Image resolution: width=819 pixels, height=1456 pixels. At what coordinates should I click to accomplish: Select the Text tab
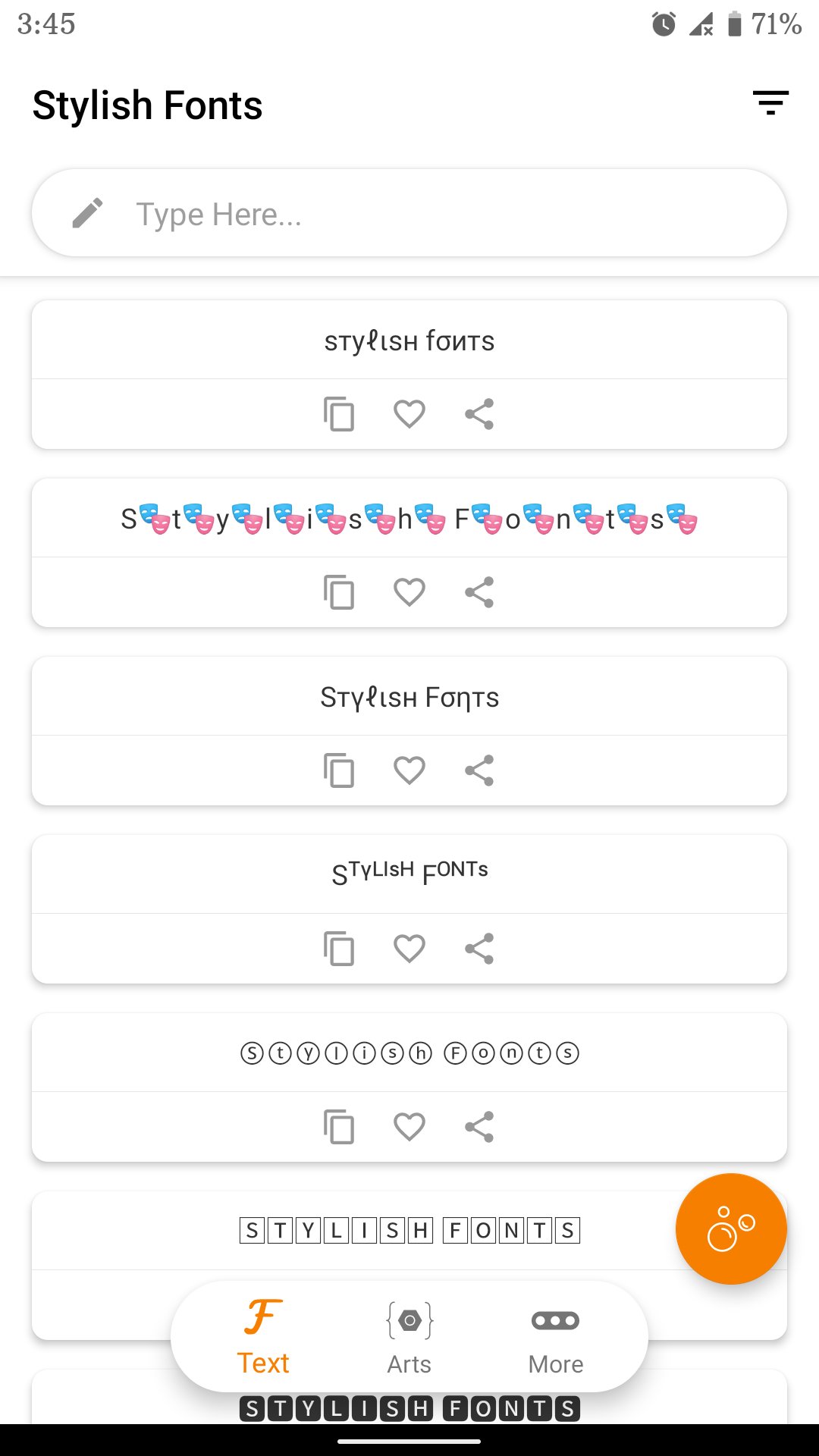(263, 1337)
